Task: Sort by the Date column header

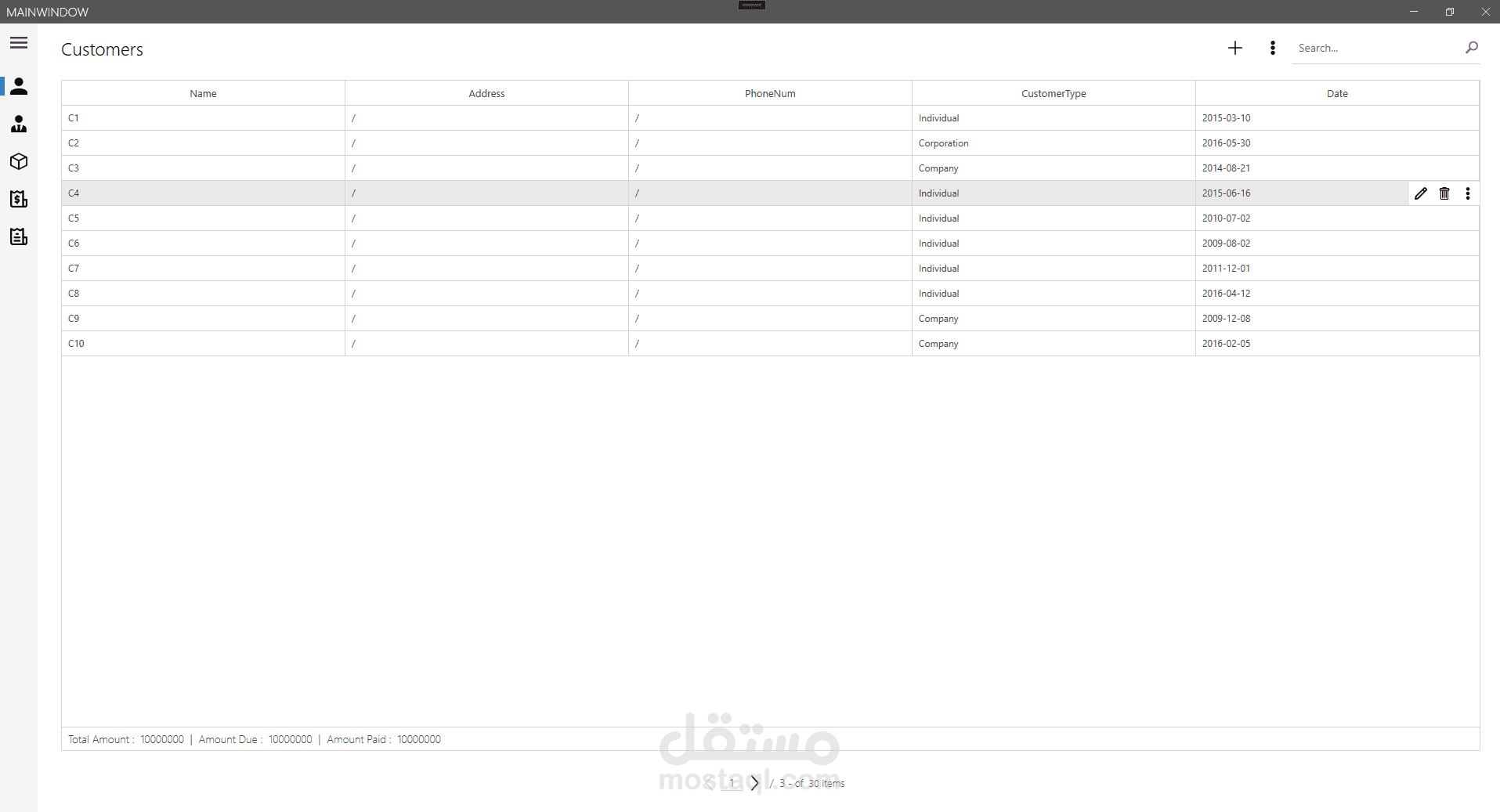Action: (x=1337, y=93)
